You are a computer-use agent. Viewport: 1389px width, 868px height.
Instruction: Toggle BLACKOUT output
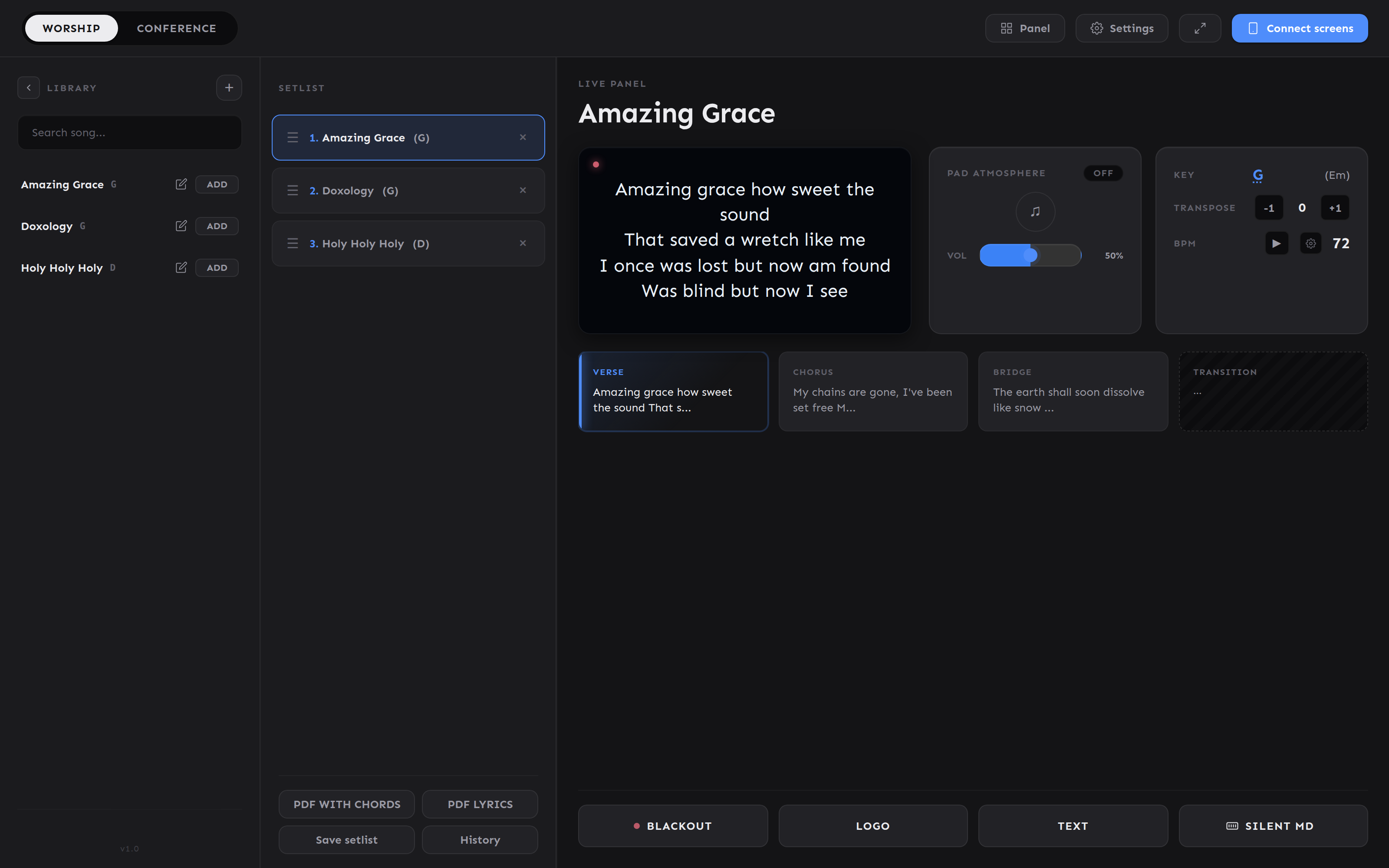[x=673, y=826]
